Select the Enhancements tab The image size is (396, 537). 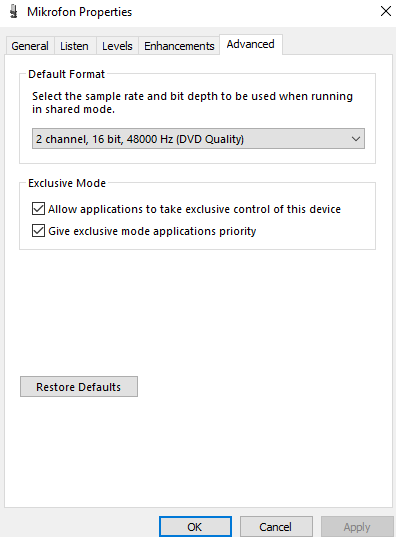click(x=179, y=46)
